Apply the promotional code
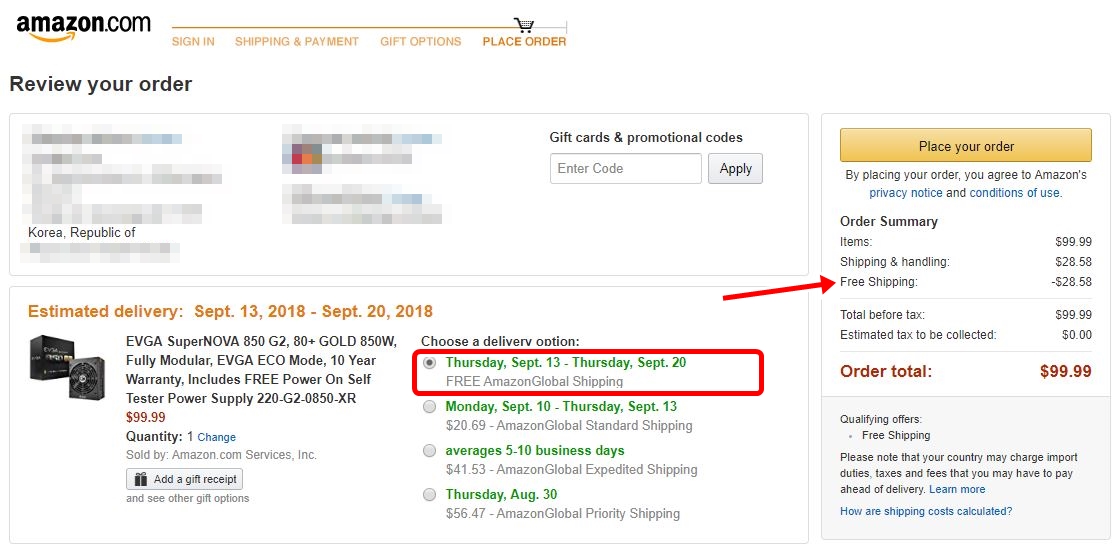Image resolution: width=1118 pixels, height=553 pixels. coord(735,169)
